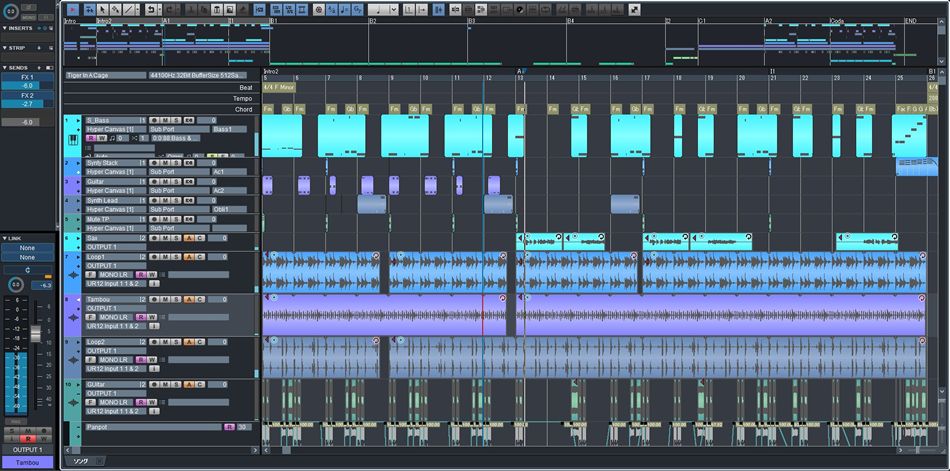Screen dimensions: 950x471
Task: Click the 4/4 F Minor beat marker
Action: coord(279,87)
